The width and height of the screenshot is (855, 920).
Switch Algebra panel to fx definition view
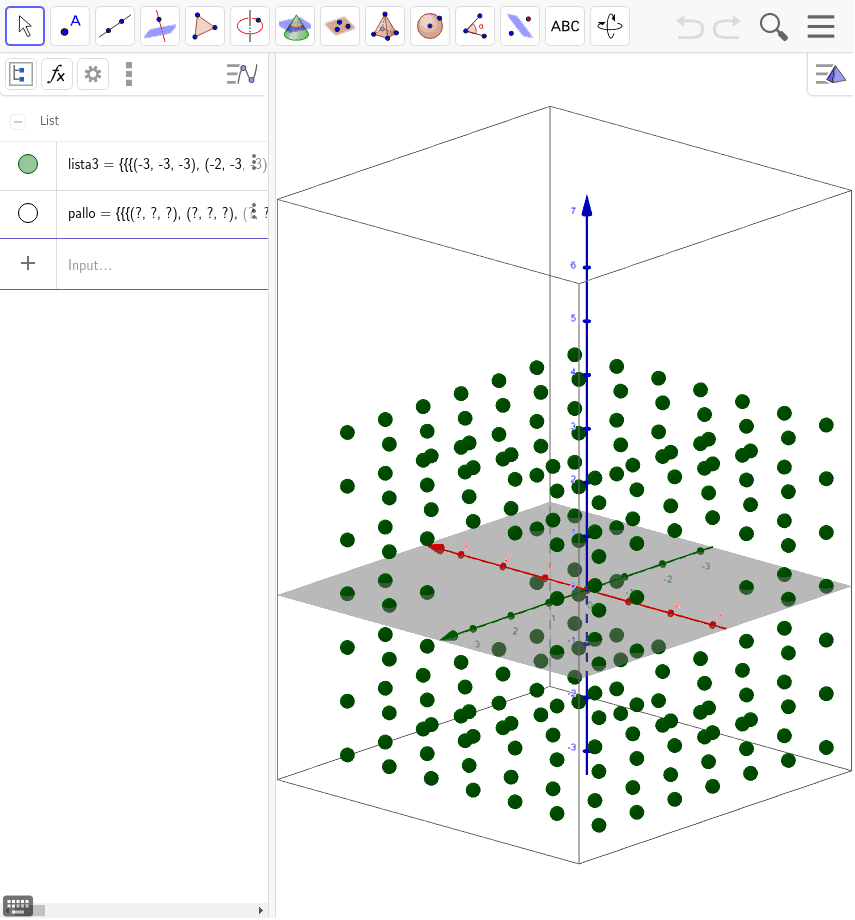(57, 73)
